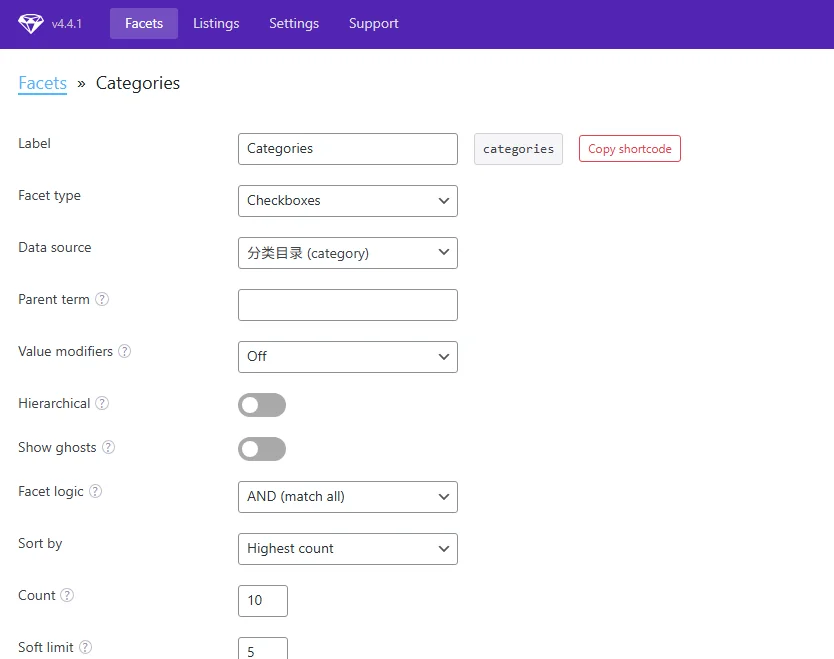Open the Value modifiers help tooltip icon
The width and height of the screenshot is (834, 659).
click(x=124, y=352)
